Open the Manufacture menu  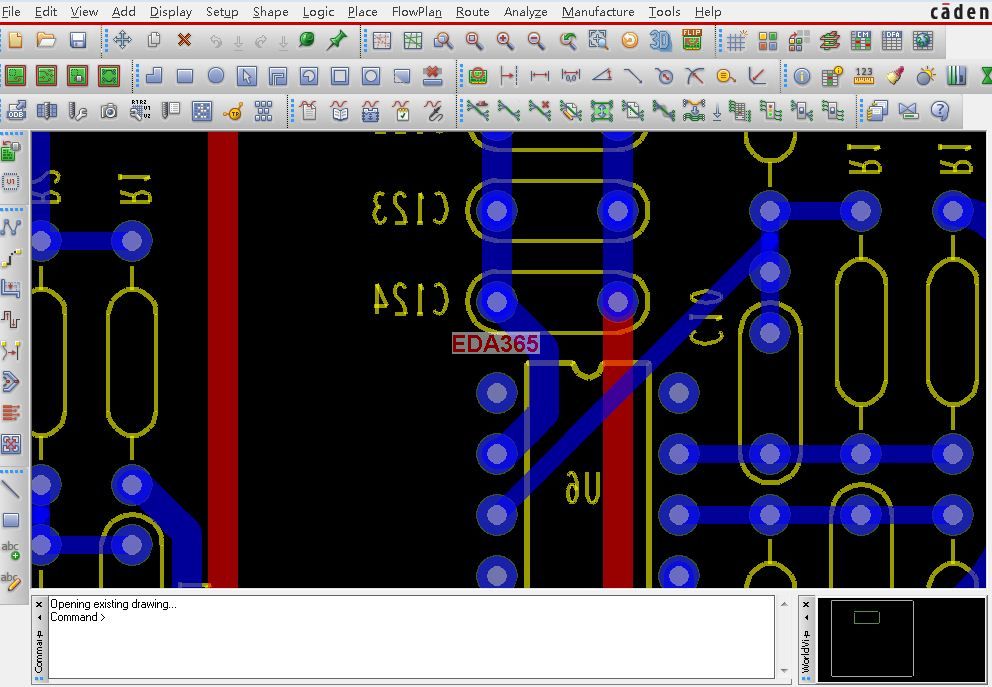(x=597, y=12)
